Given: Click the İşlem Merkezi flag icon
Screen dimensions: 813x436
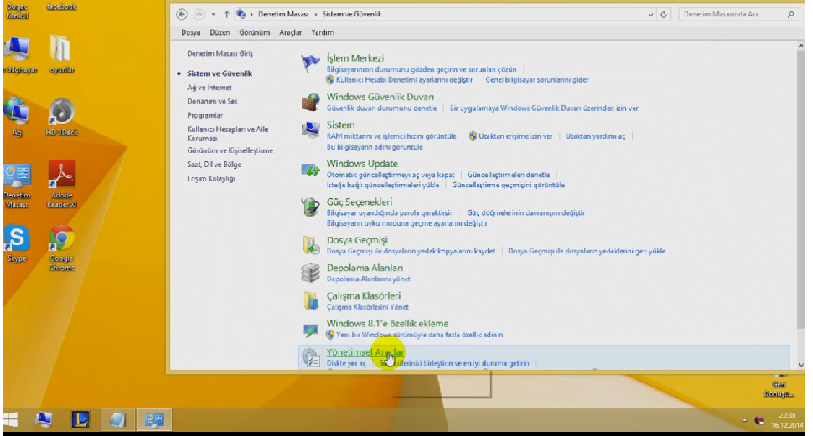Looking at the screenshot, I should tap(310, 64).
